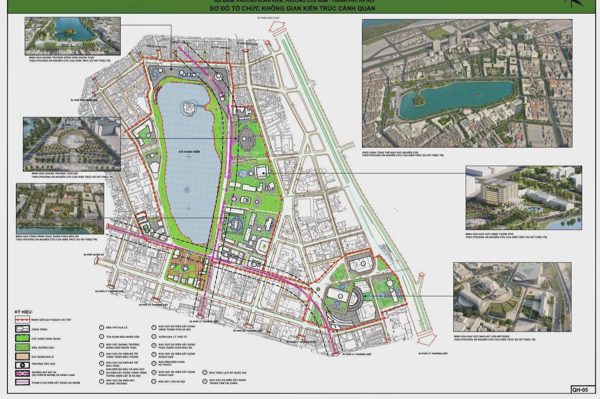Select the light pink bottom legend swatch

click(22, 382)
